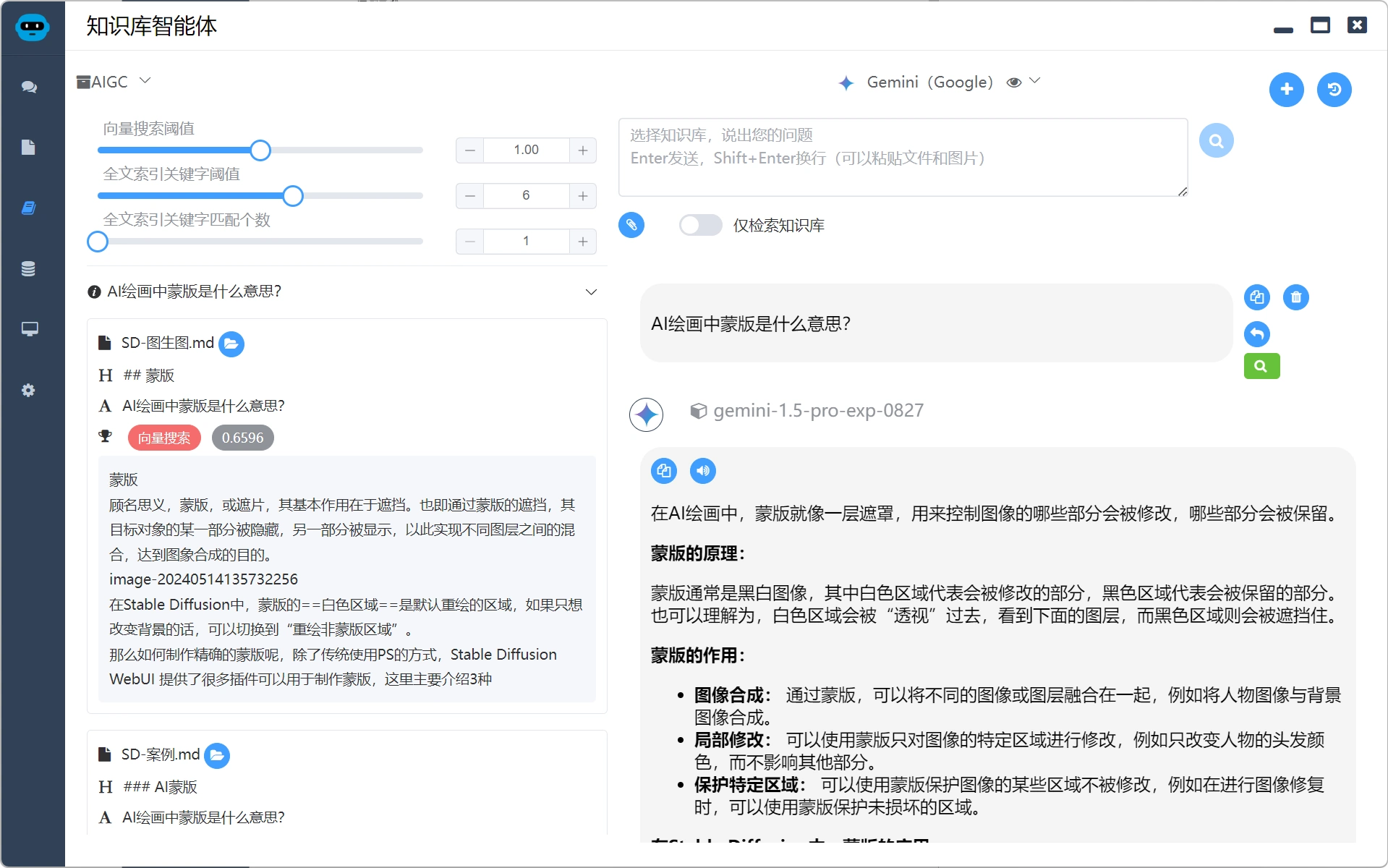Delete the user question message
The height and width of the screenshot is (868, 1388).
coord(1295,297)
